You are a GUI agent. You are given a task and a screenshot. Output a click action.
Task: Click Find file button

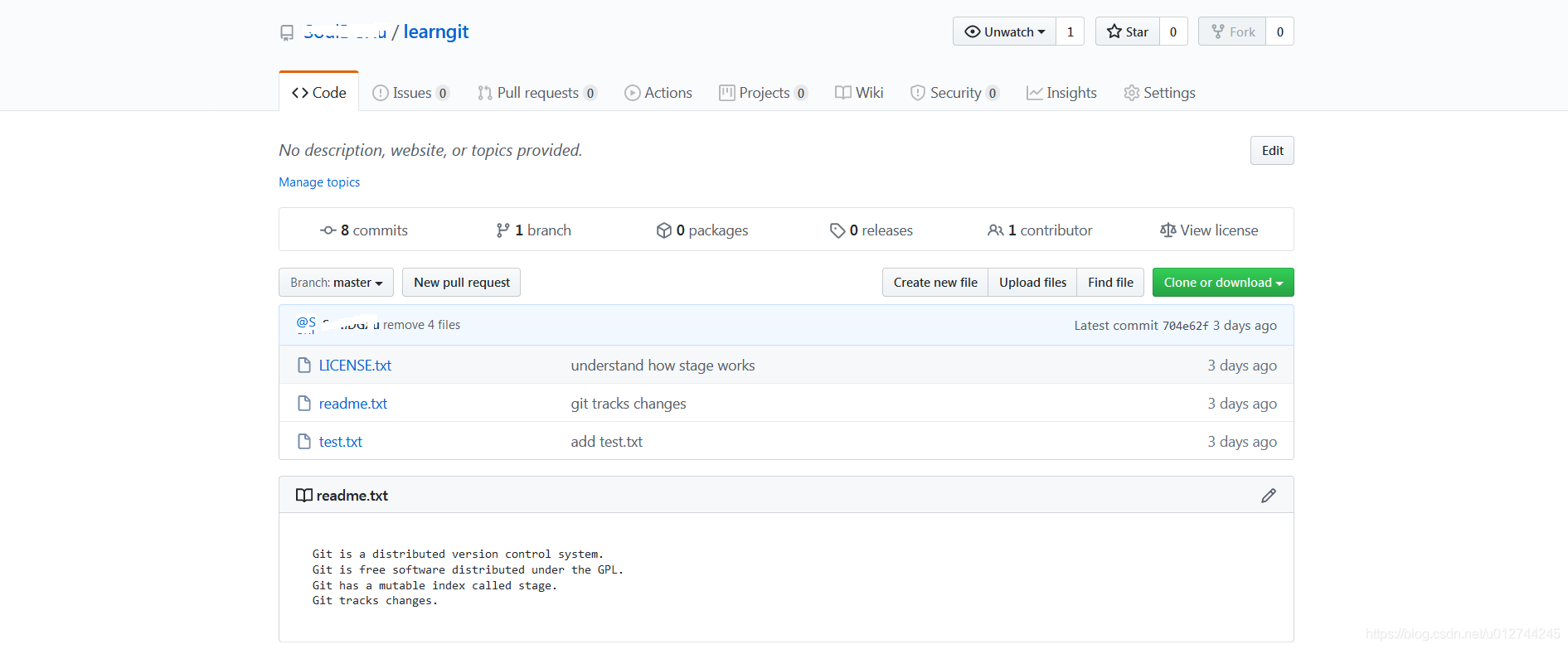click(1110, 283)
